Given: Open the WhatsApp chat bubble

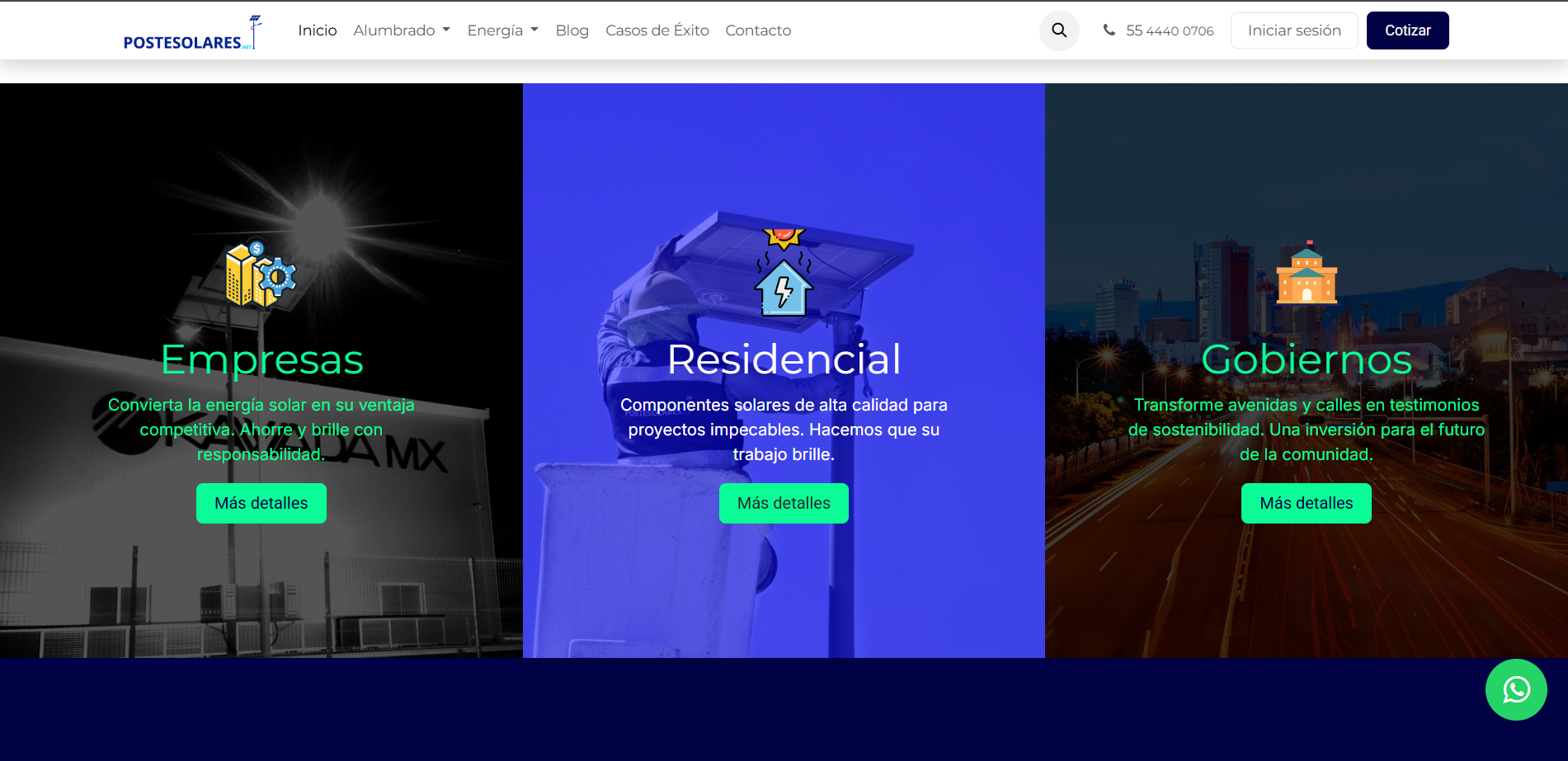Looking at the screenshot, I should 1515,689.
